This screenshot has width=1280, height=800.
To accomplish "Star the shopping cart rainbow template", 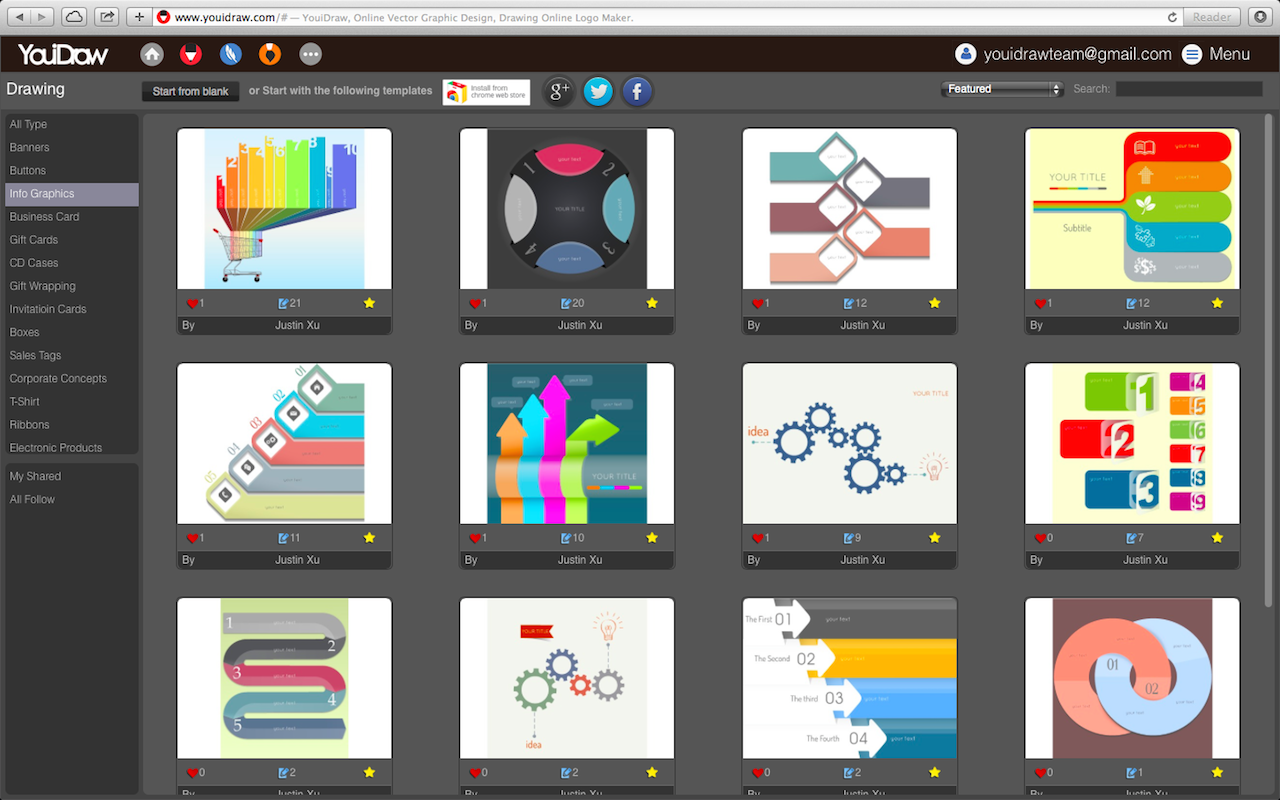I will pyautogui.click(x=369, y=303).
